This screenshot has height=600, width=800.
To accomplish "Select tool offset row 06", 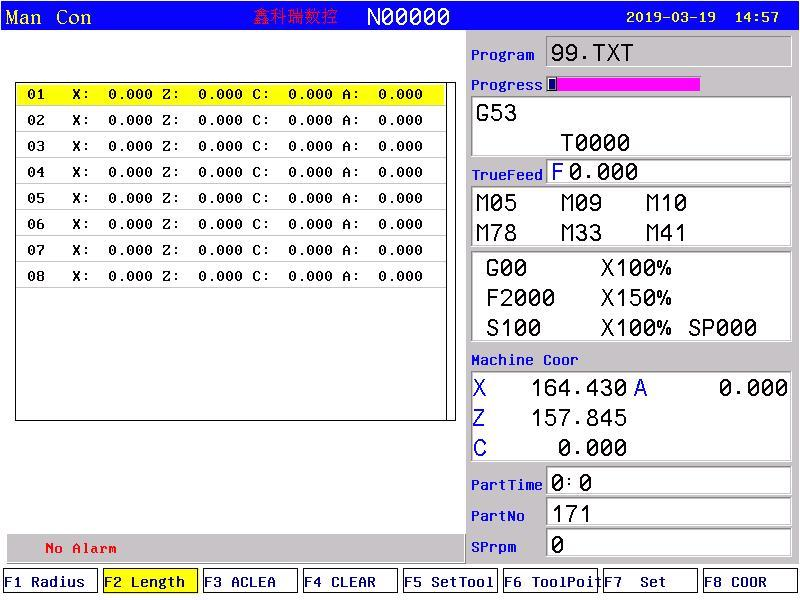I will tap(231, 224).
